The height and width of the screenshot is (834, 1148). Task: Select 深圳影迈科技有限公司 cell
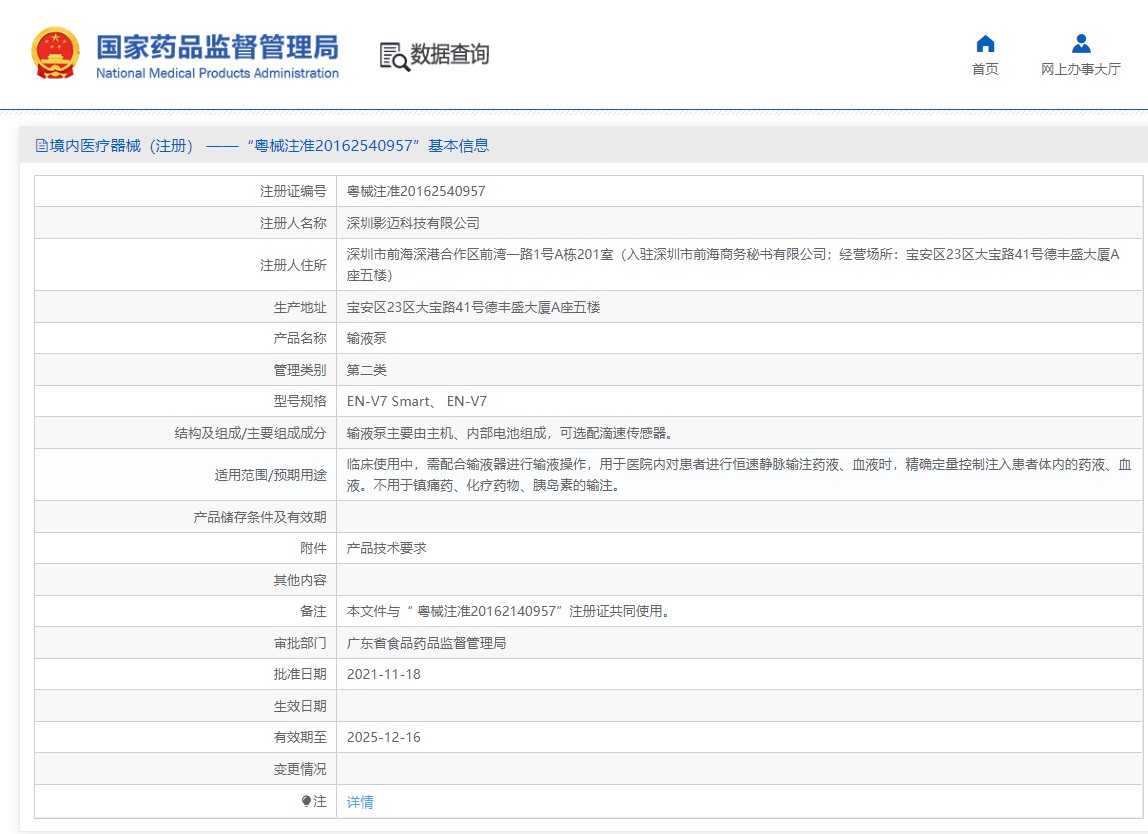click(413, 223)
